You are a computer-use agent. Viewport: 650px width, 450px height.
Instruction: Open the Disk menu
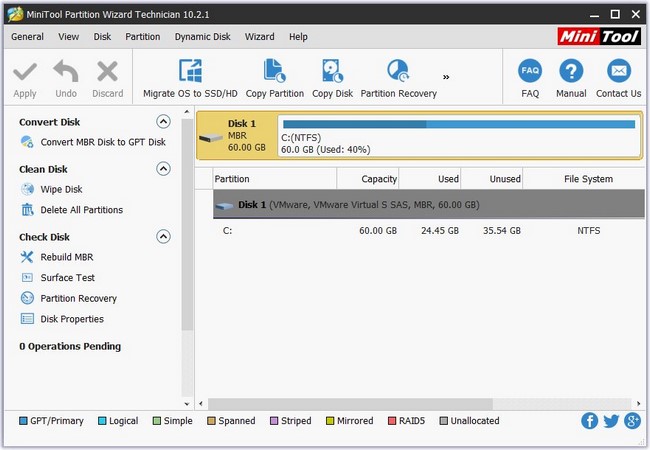[102, 37]
